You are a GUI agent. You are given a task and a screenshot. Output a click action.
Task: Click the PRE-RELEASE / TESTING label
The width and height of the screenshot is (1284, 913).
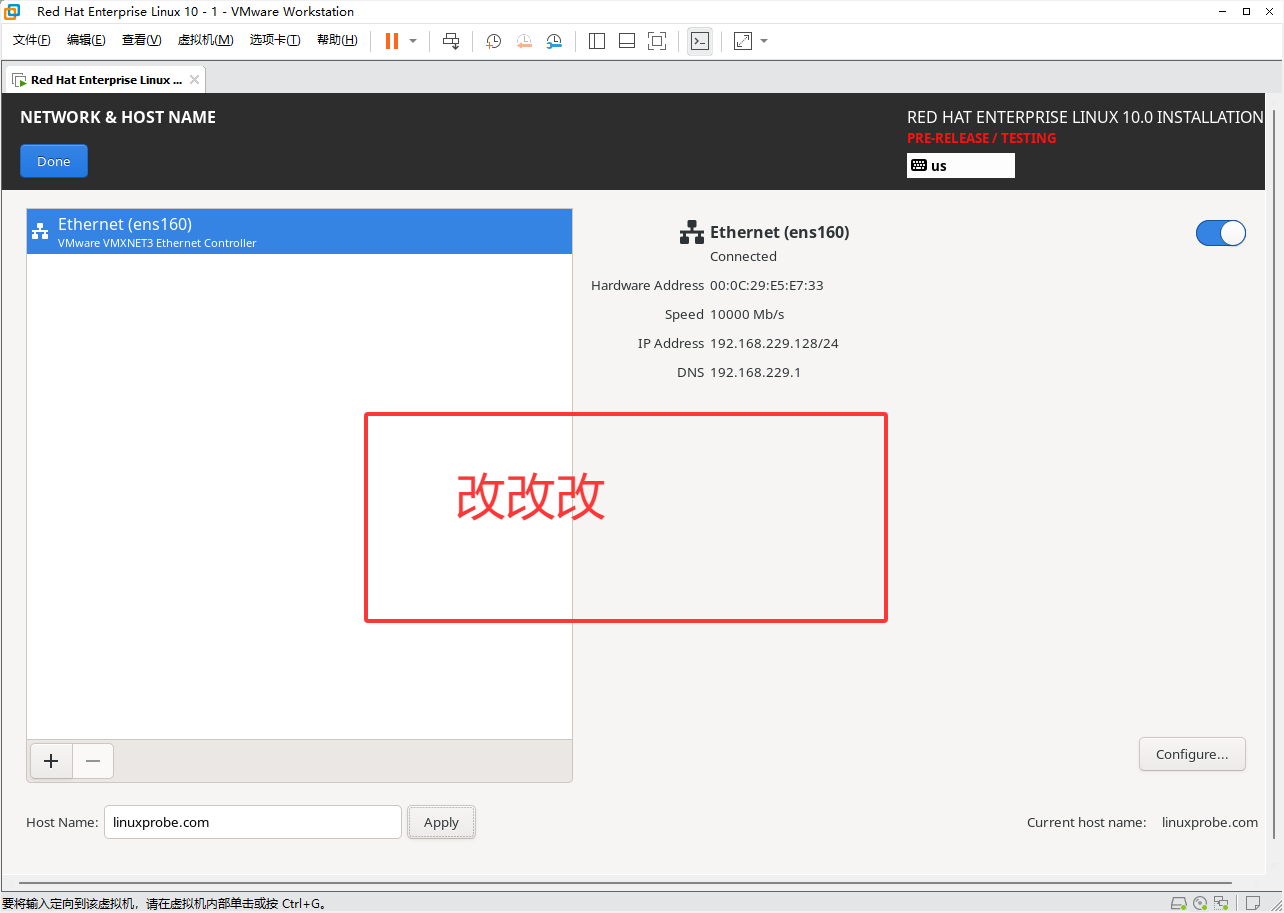click(x=981, y=138)
